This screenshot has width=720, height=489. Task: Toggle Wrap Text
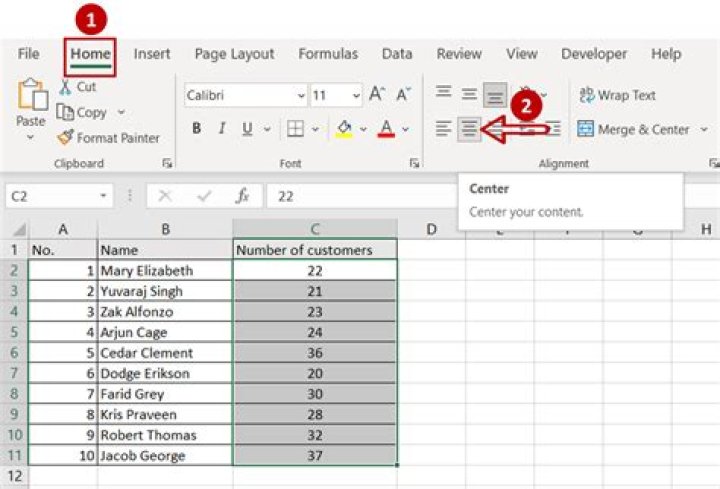pyautogui.click(x=617, y=95)
